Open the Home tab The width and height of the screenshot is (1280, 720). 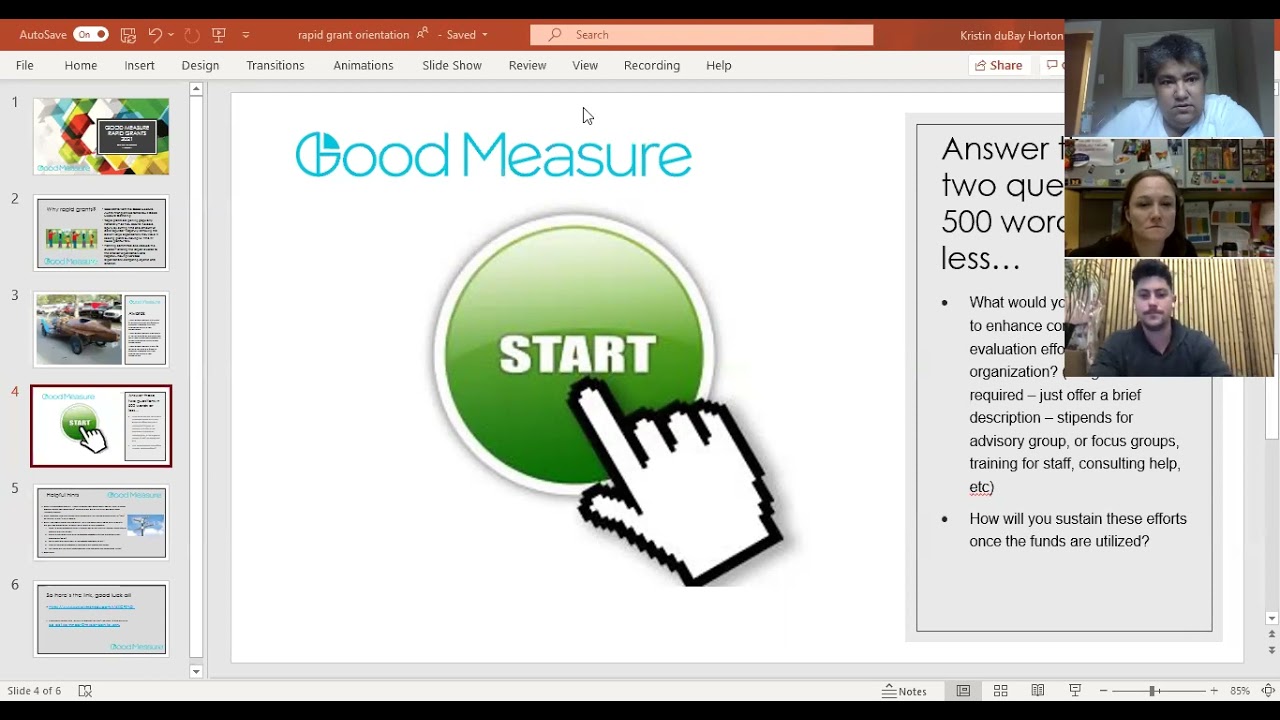pos(81,65)
